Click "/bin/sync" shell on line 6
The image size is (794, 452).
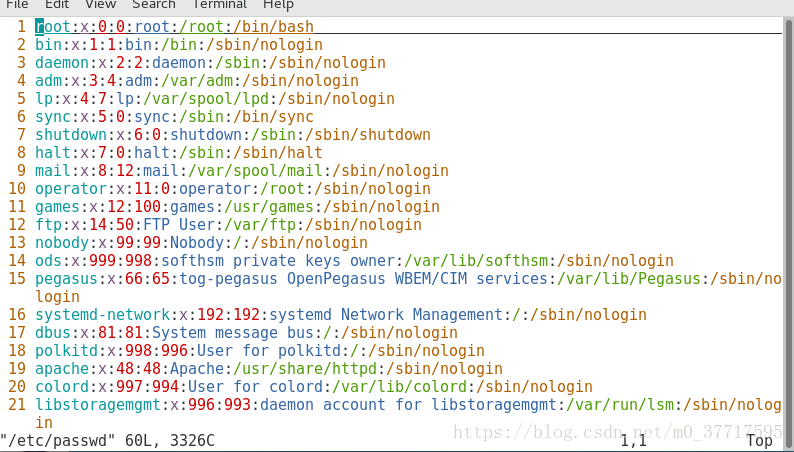coord(273,117)
